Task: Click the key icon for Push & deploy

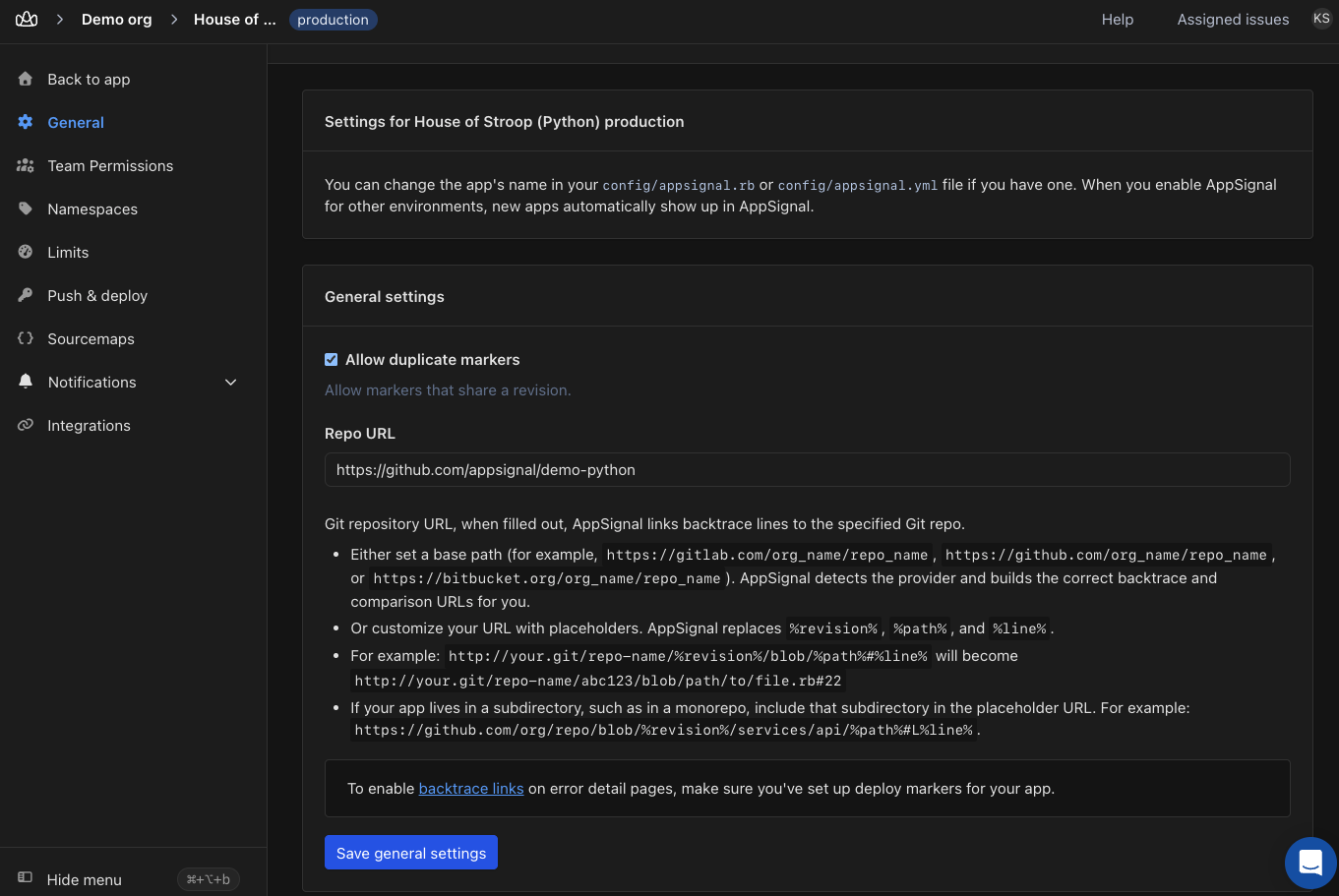Action: pos(26,295)
